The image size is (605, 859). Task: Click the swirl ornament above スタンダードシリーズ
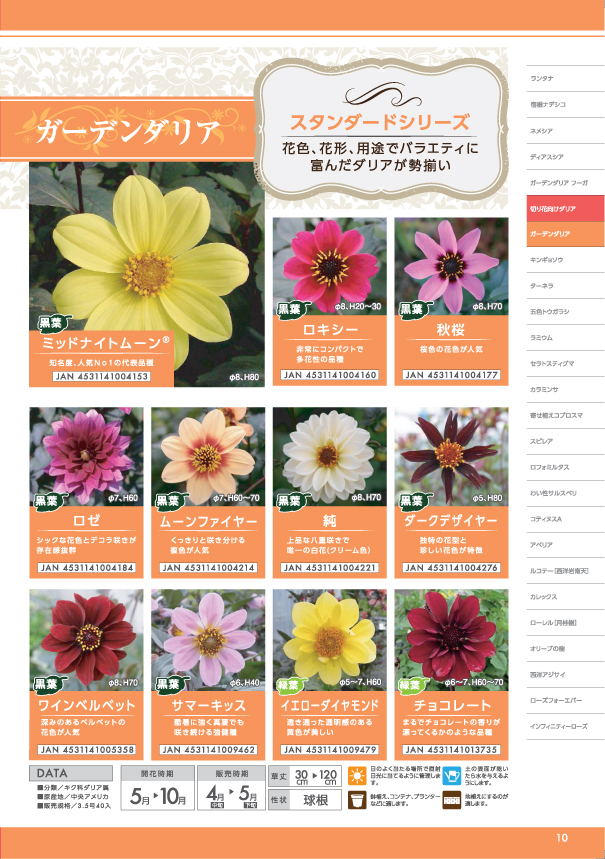pyautogui.click(x=382, y=94)
